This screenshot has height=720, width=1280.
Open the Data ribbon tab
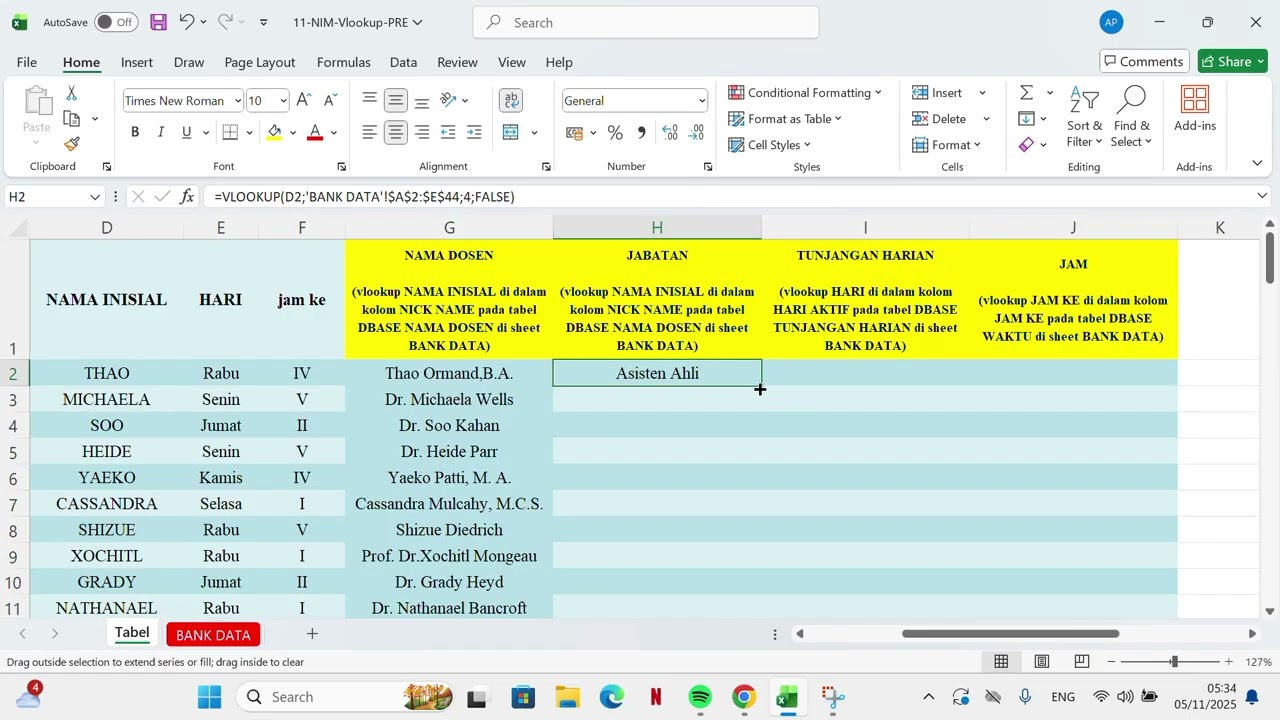click(403, 62)
